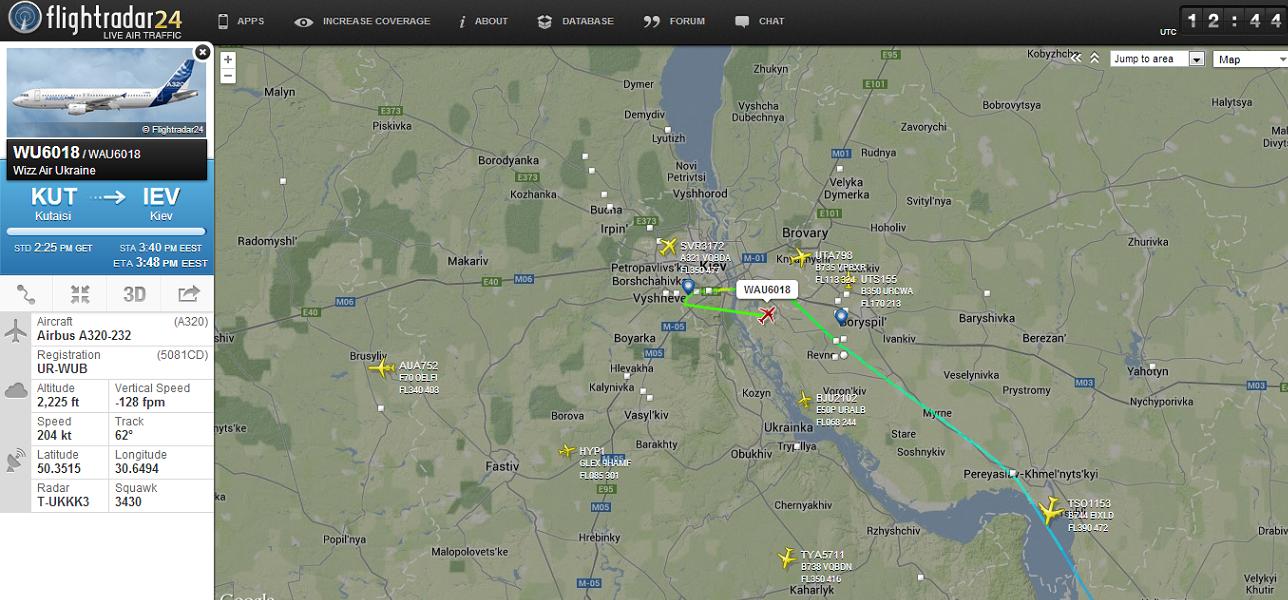Go to Increase Coverage page
Screen dimensions: 1288x600
(x=363, y=21)
